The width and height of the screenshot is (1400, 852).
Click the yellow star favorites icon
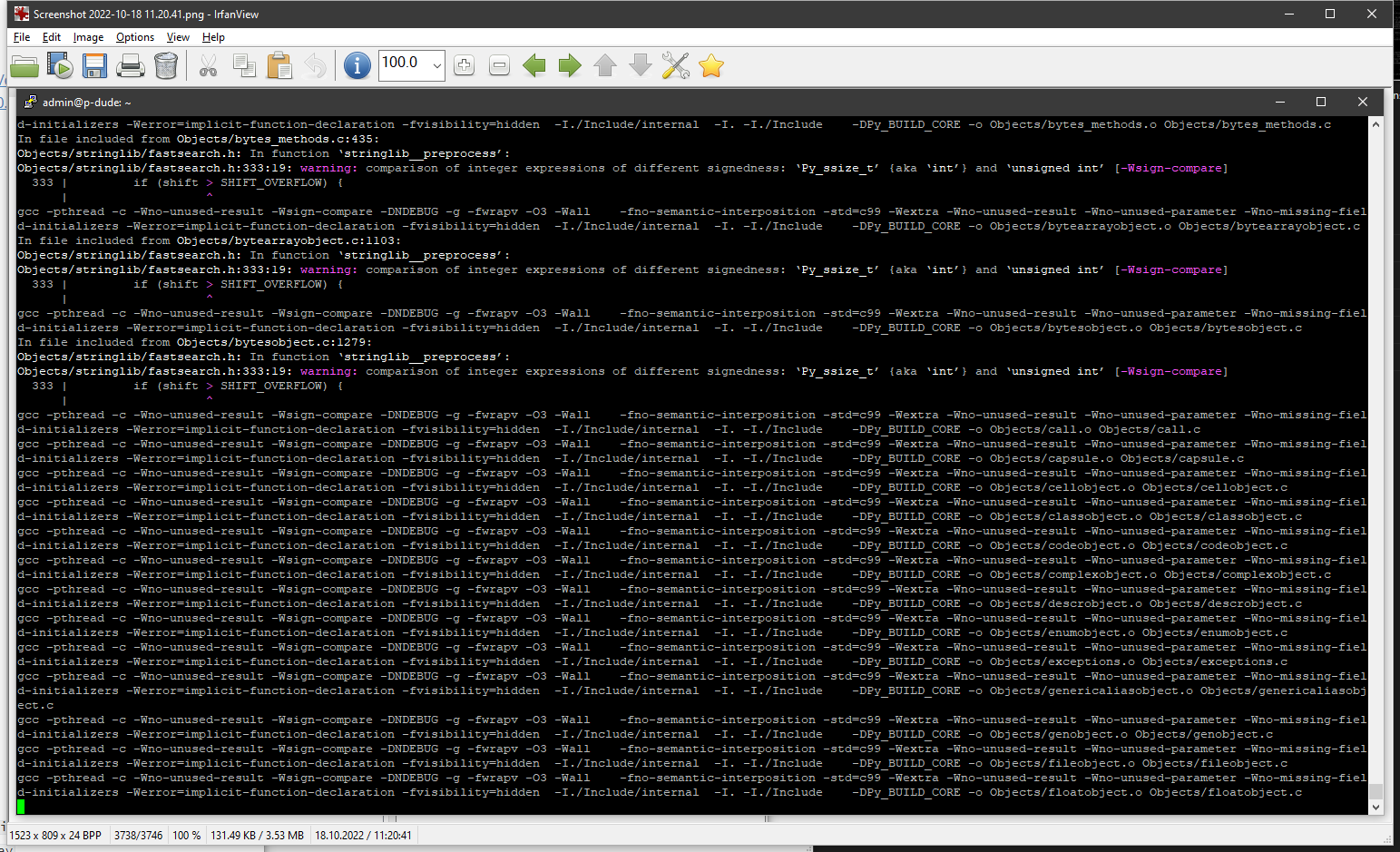(711, 65)
